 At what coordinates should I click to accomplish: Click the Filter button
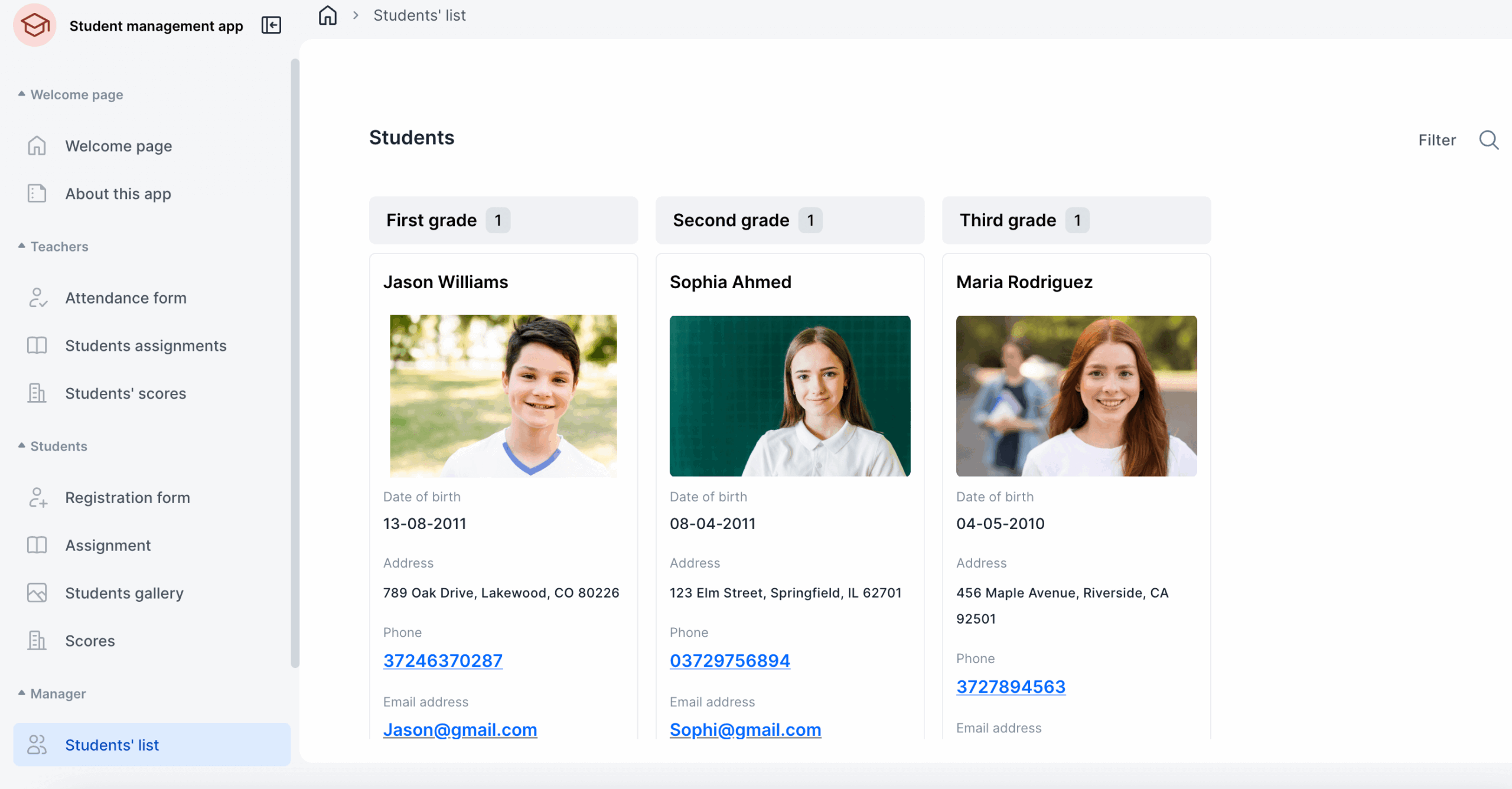[x=1436, y=140]
